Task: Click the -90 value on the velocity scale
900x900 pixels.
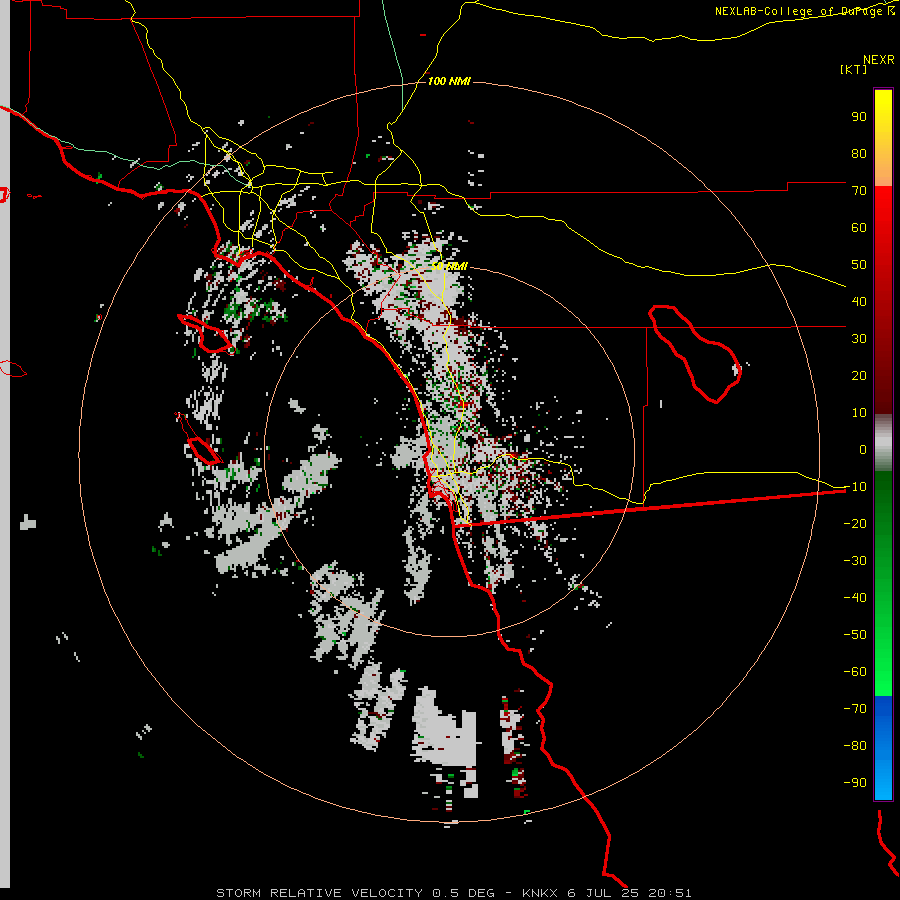Action: [855, 783]
